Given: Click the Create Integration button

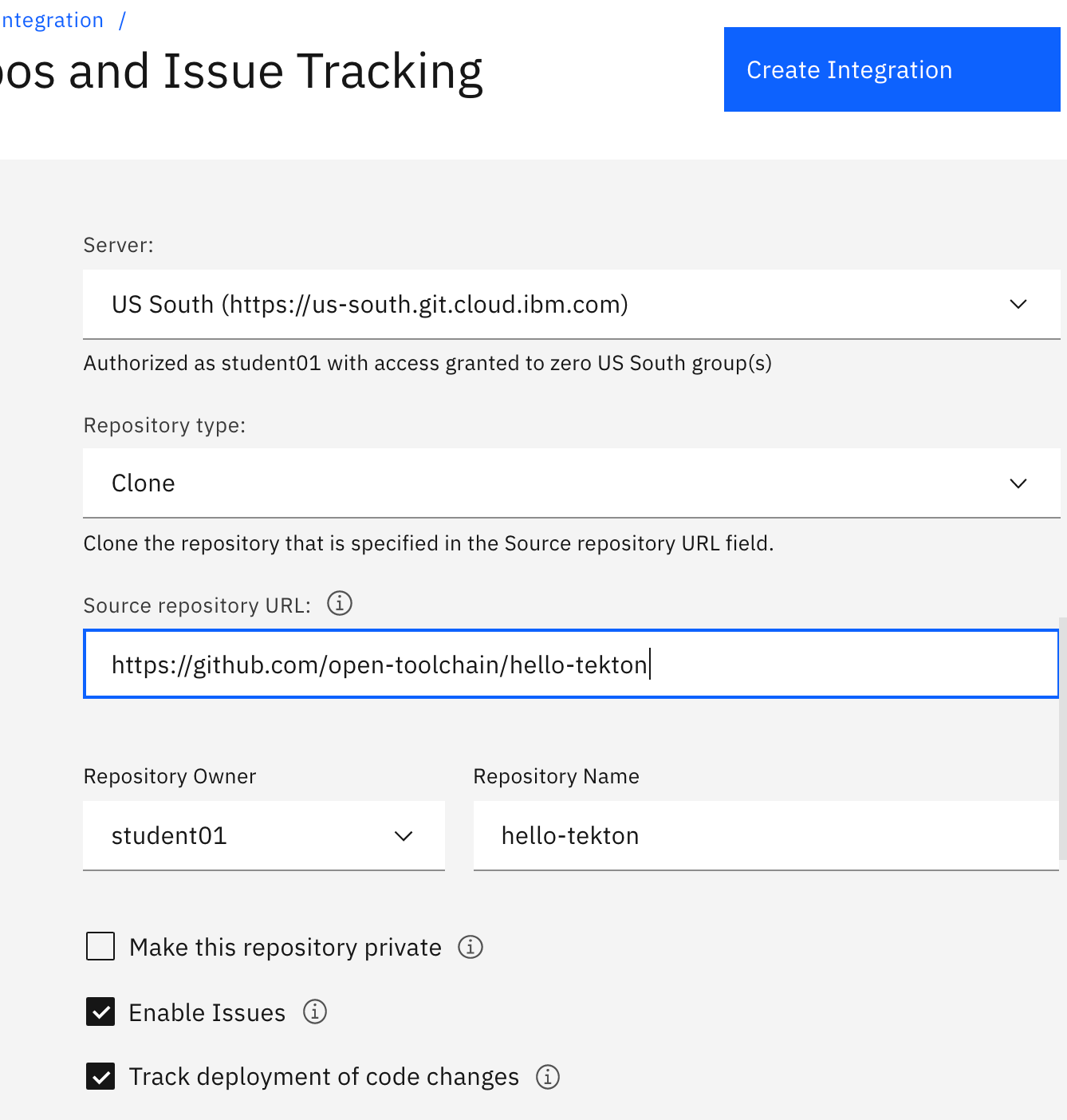Looking at the screenshot, I should click(892, 69).
